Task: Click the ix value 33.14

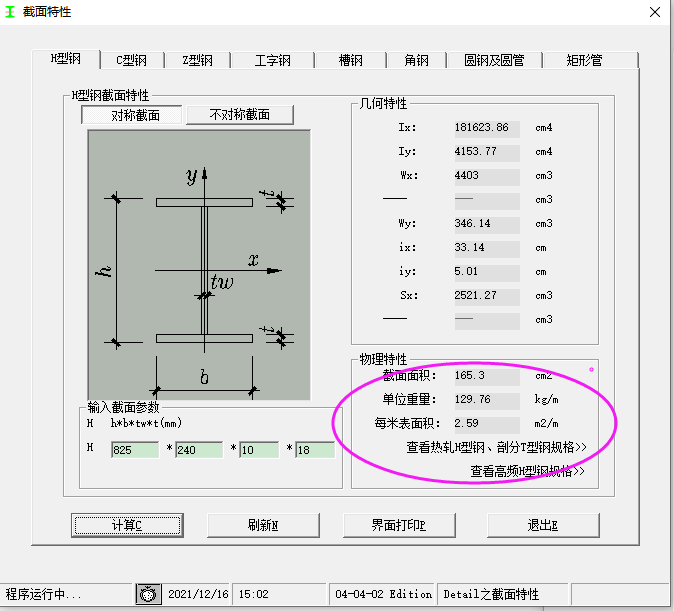Action: [x=487, y=248]
